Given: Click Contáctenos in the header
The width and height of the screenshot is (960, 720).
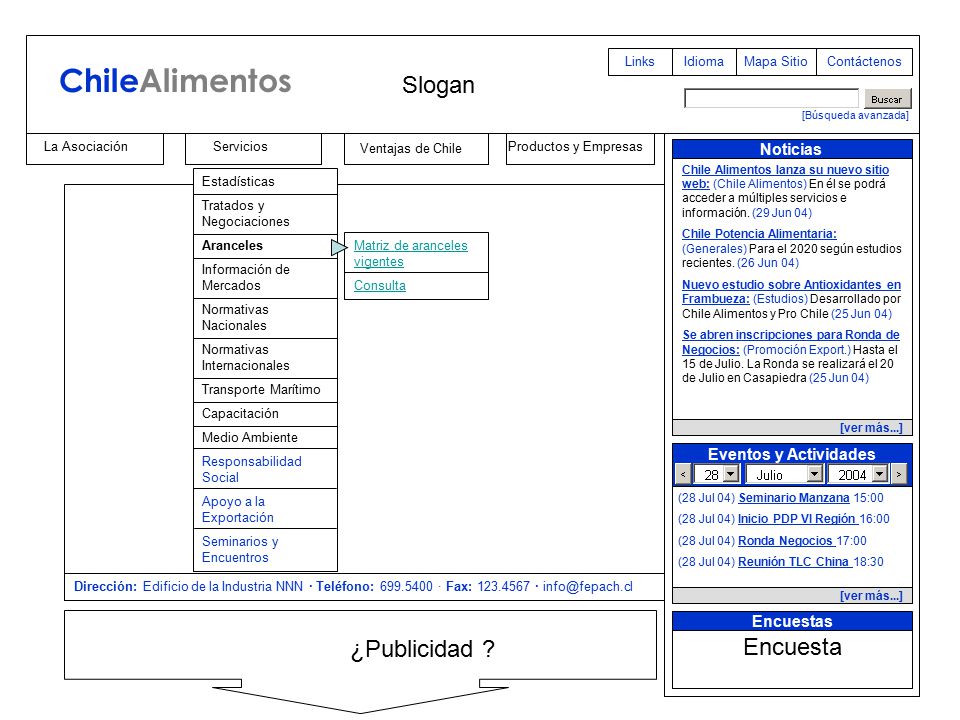Looking at the screenshot, I should pos(864,62).
